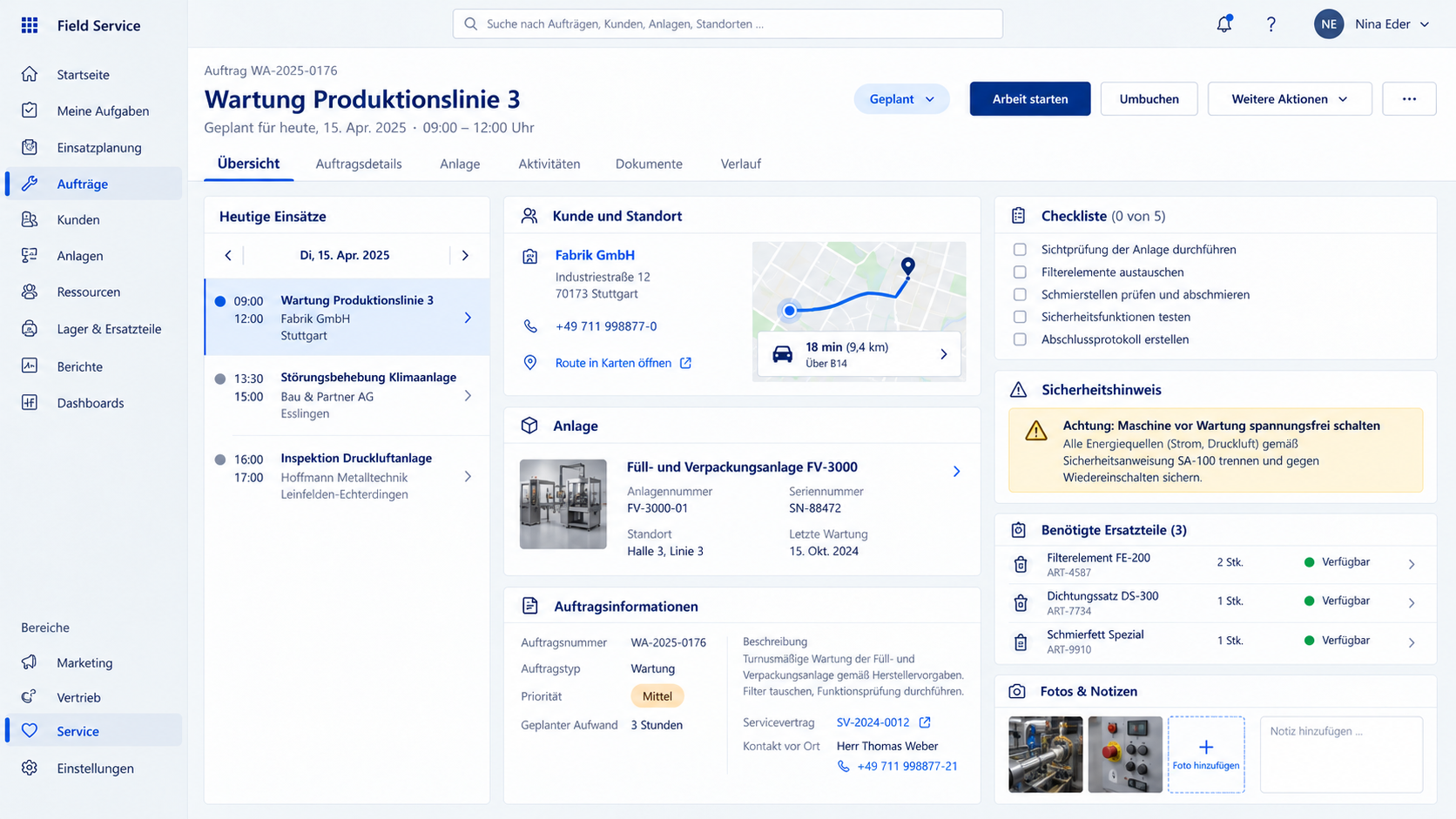The image size is (1456, 819).
Task: Check Schmierstellen prüfen und abschmieren
Action: (1020, 294)
